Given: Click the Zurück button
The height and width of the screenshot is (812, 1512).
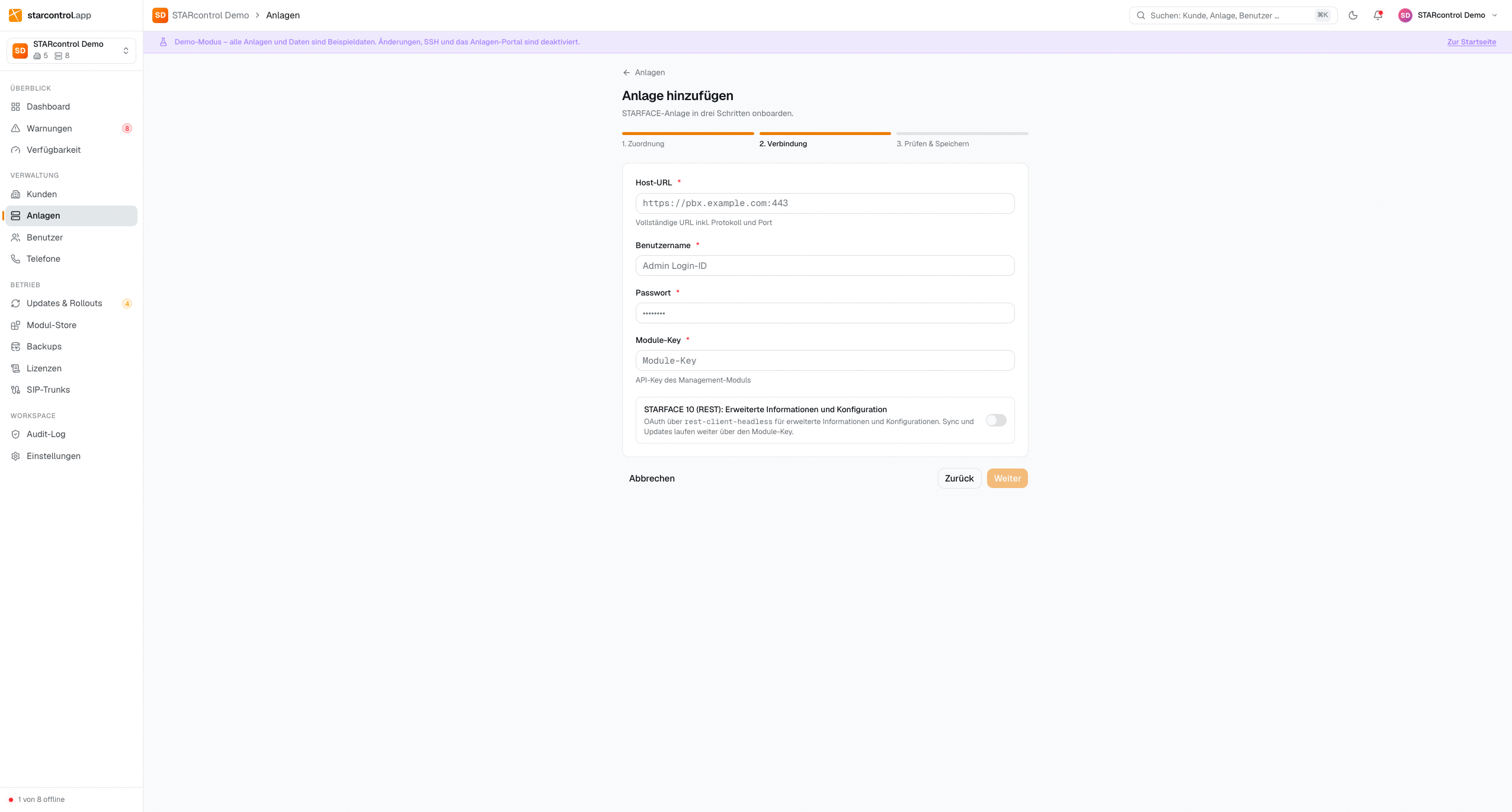Looking at the screenshot, I should (959, 479).
